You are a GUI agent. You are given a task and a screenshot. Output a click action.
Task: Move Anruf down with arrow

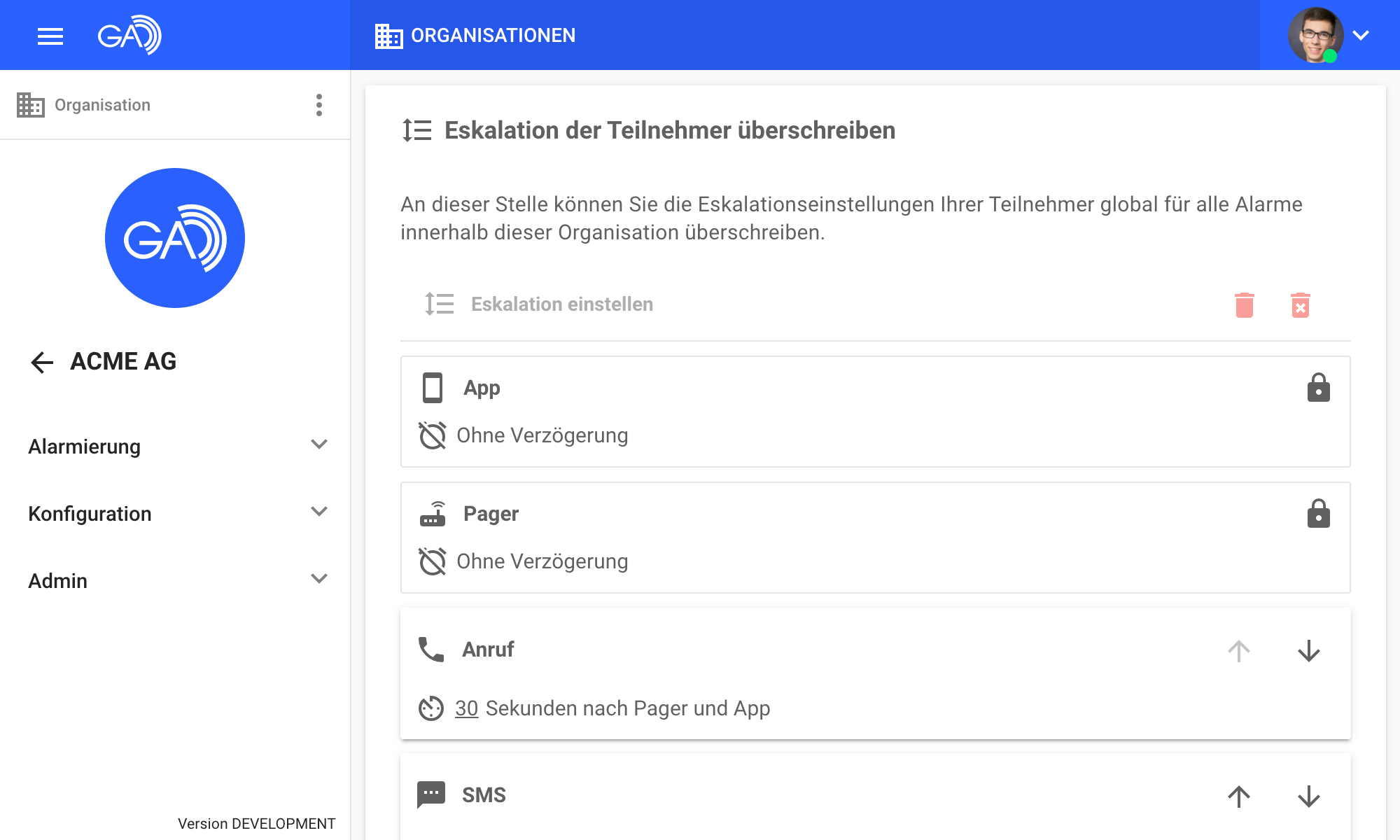coord(1308,651)
